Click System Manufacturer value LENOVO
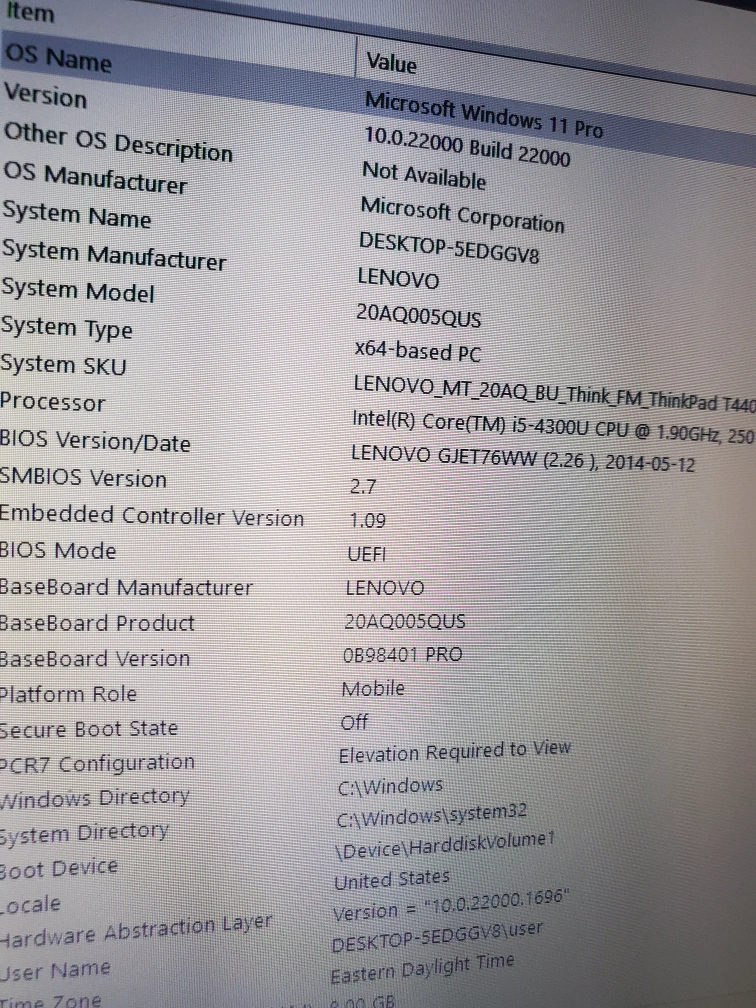 tap(398, 278)
